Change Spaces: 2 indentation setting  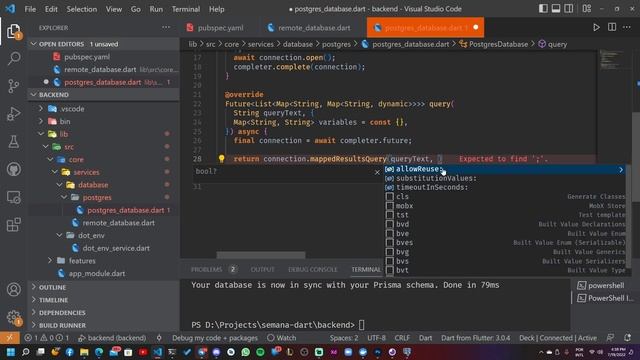pos(344,338)
